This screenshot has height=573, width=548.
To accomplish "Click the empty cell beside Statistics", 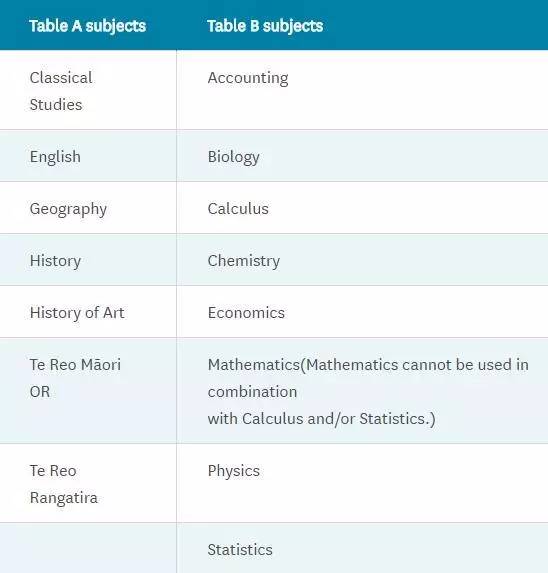I will [x=88, y=548].
